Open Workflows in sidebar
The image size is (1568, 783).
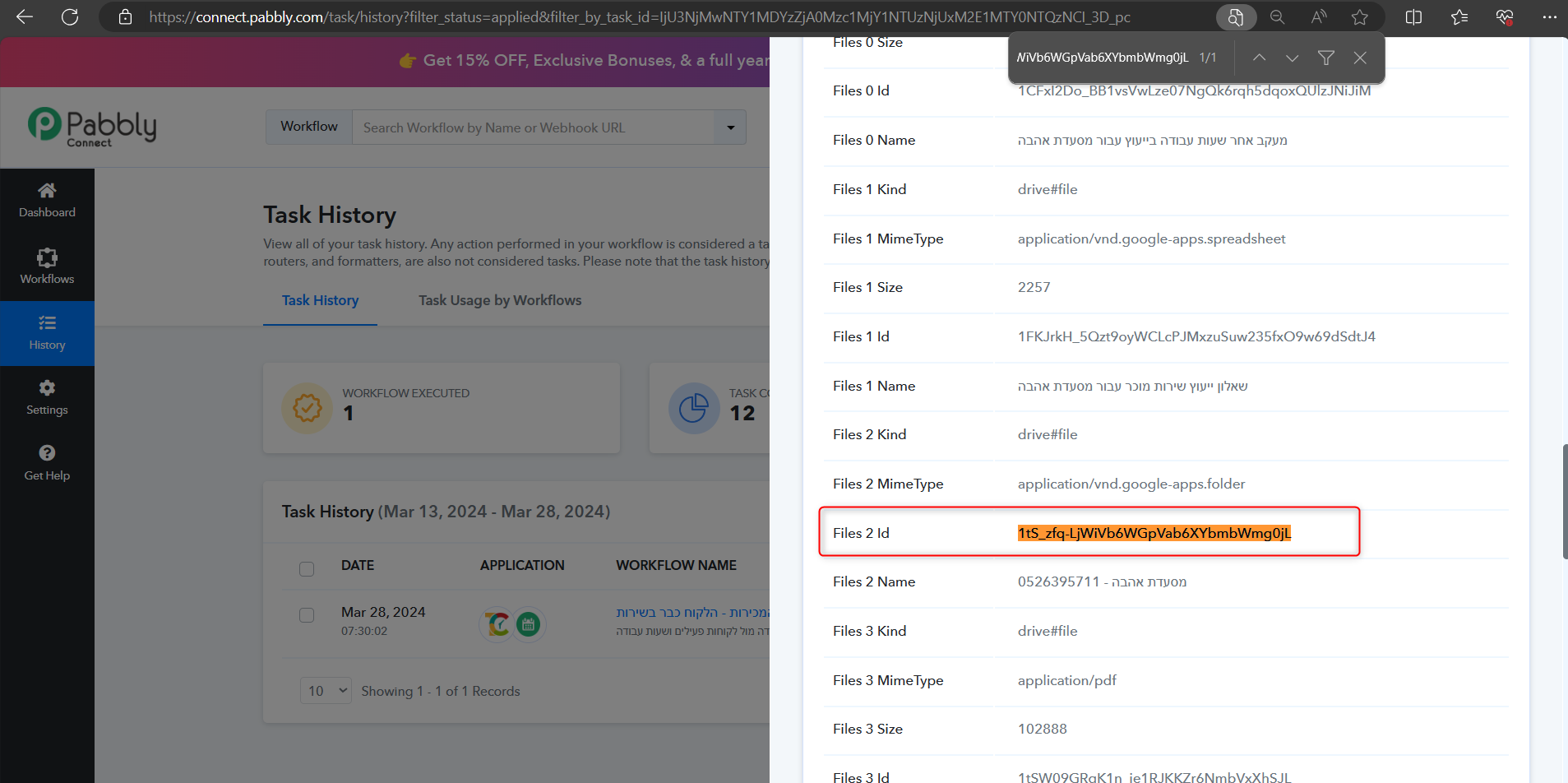47,267
